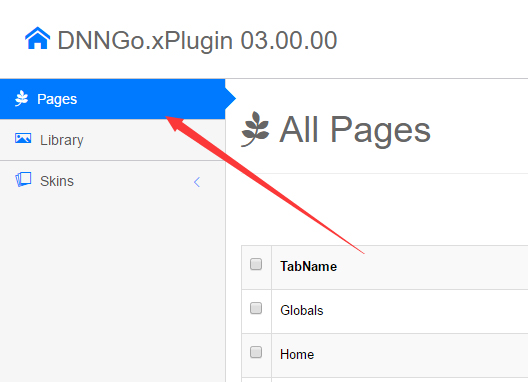Click the TabName column header
This screenshot has width=528, height=382.
pos(308,266)
